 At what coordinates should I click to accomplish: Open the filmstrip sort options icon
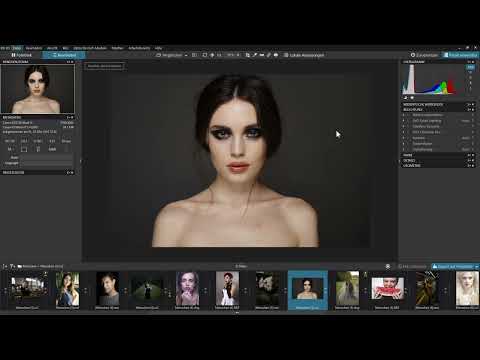click(x=5, y=266)
